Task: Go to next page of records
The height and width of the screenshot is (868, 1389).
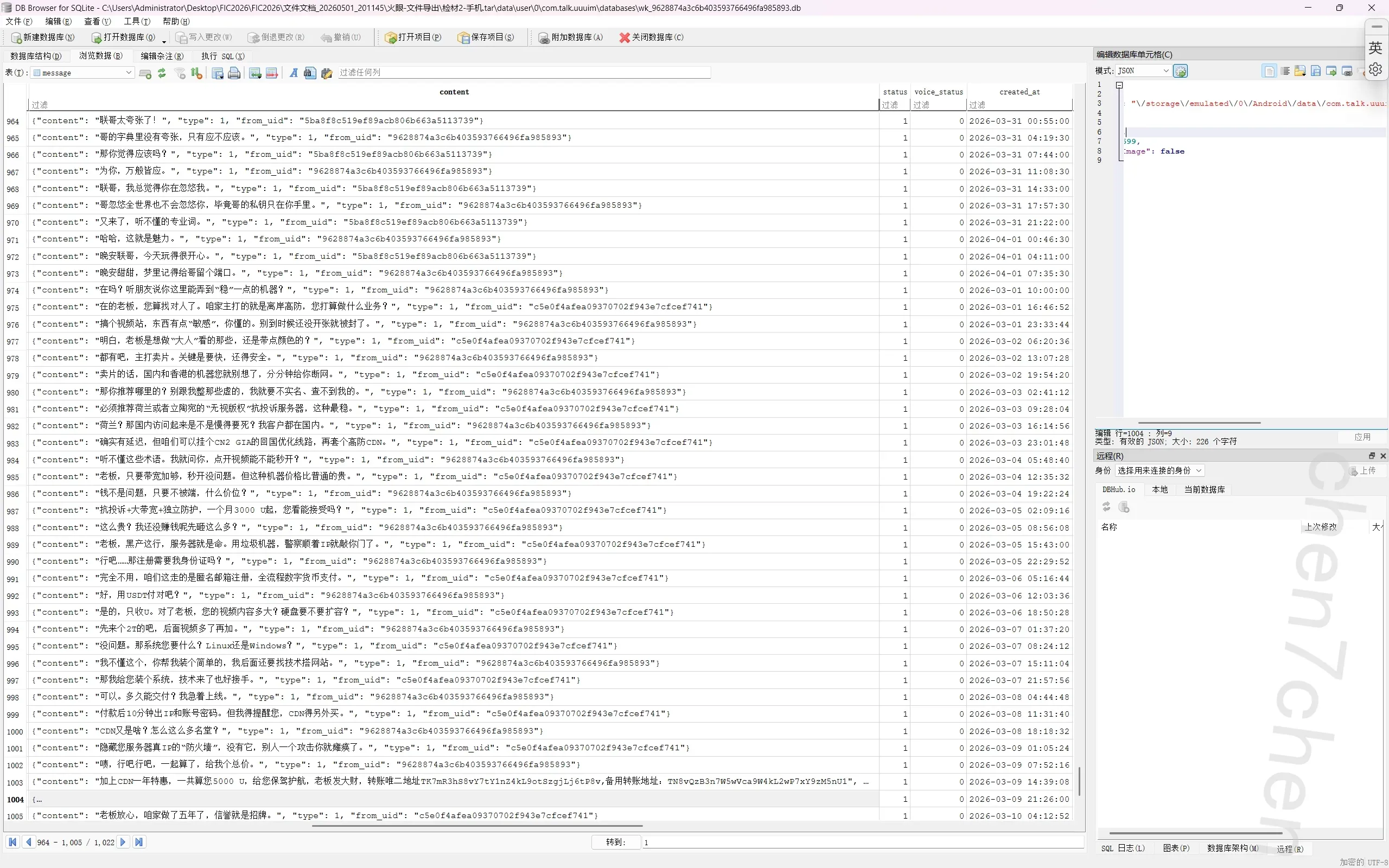Action: [123, 842]
